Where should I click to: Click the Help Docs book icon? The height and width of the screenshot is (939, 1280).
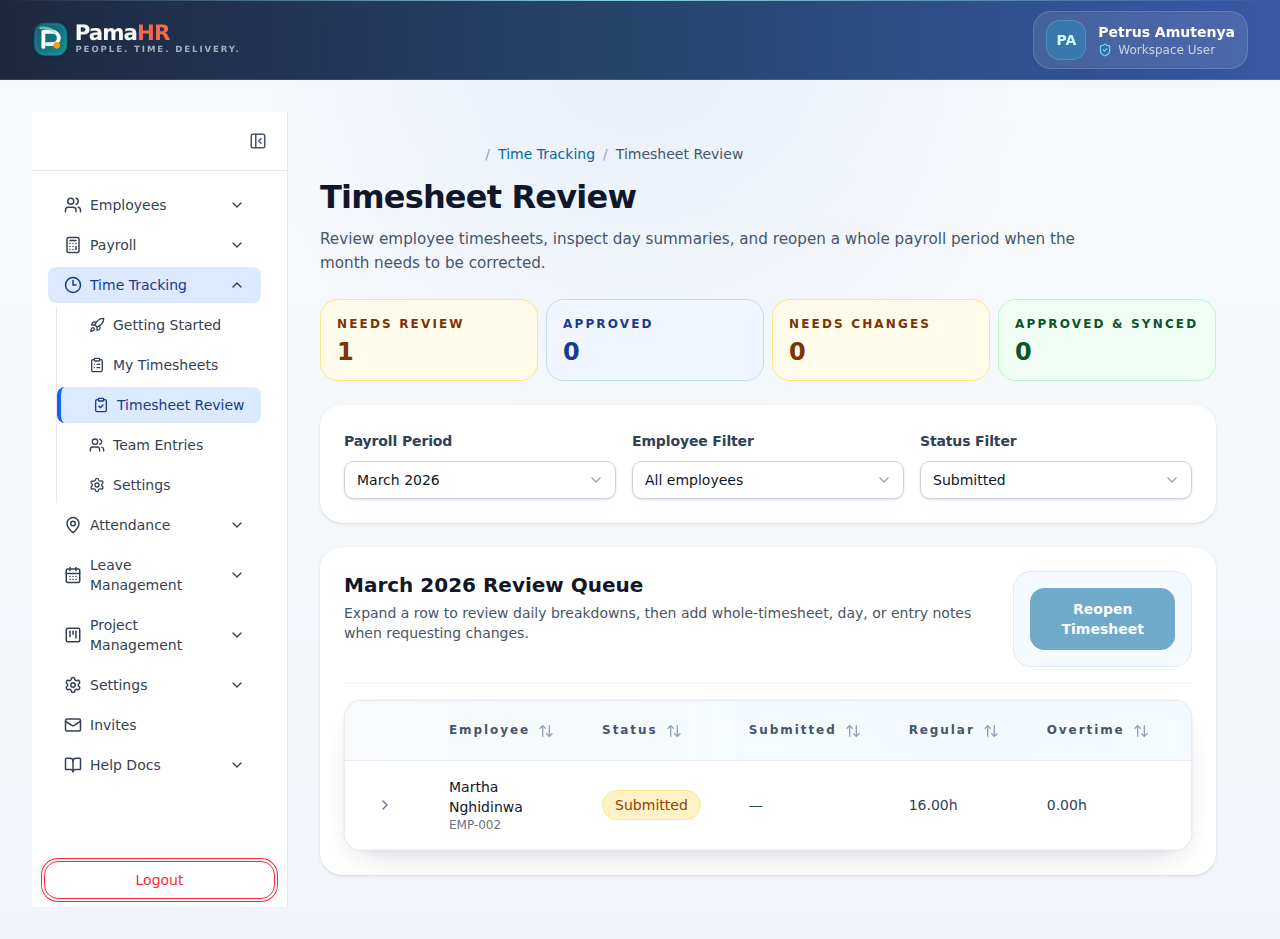(73, 765)
